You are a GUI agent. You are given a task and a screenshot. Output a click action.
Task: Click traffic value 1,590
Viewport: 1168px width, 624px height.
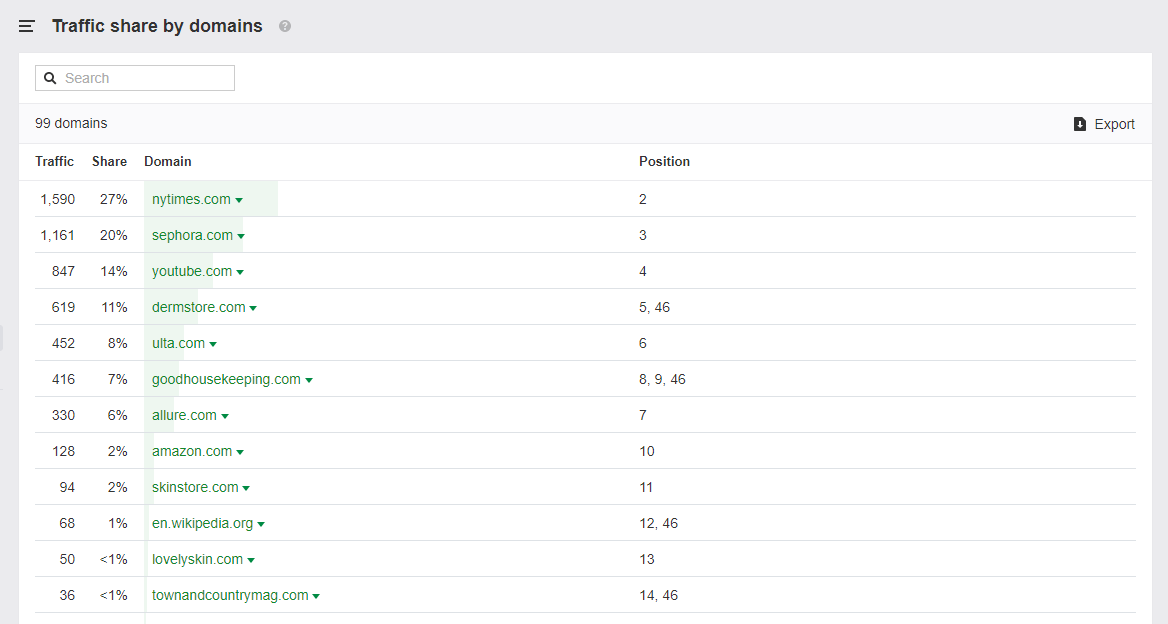[58, 199]
